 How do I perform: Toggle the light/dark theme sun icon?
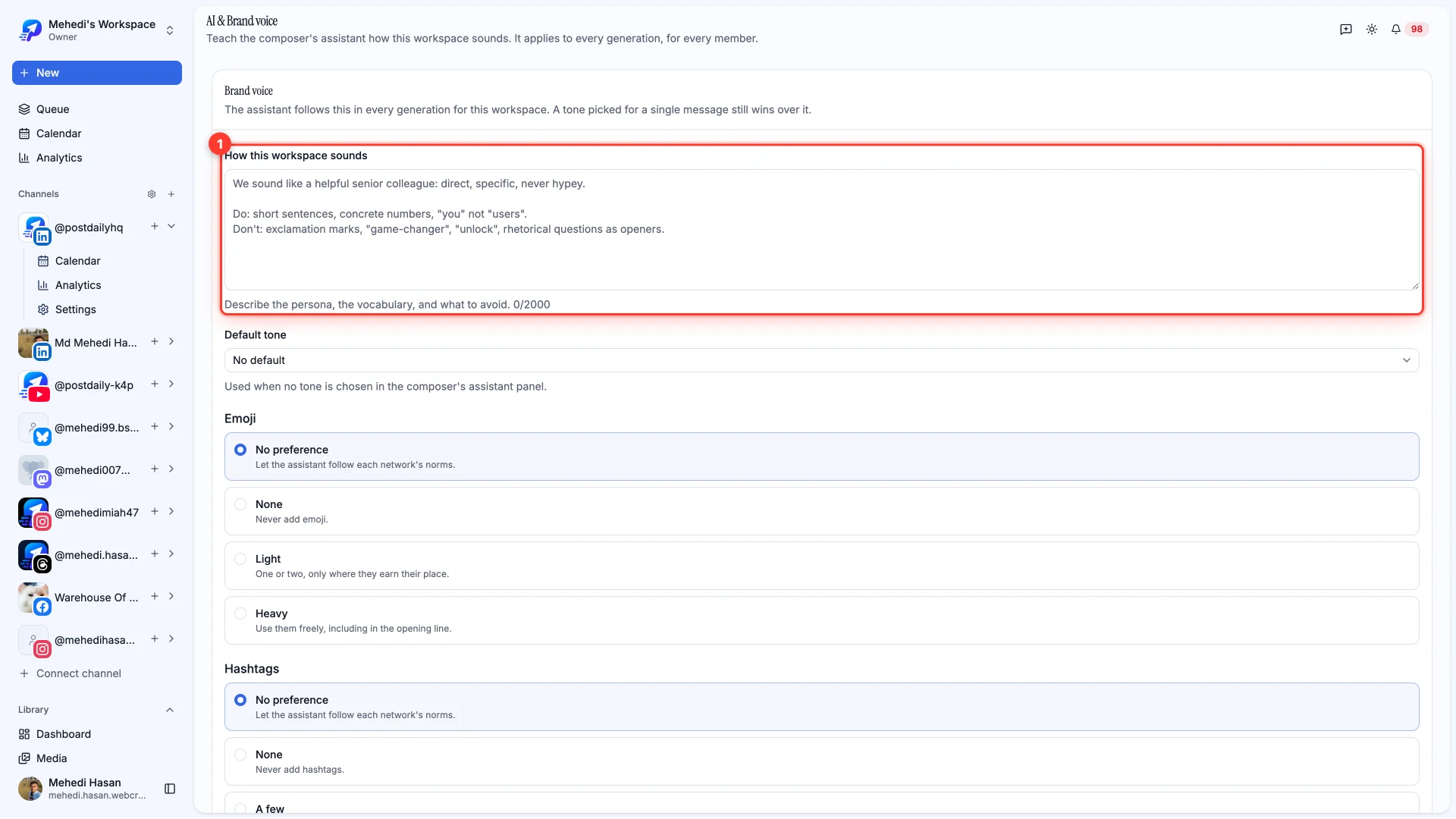click(x=1372, y=29)
